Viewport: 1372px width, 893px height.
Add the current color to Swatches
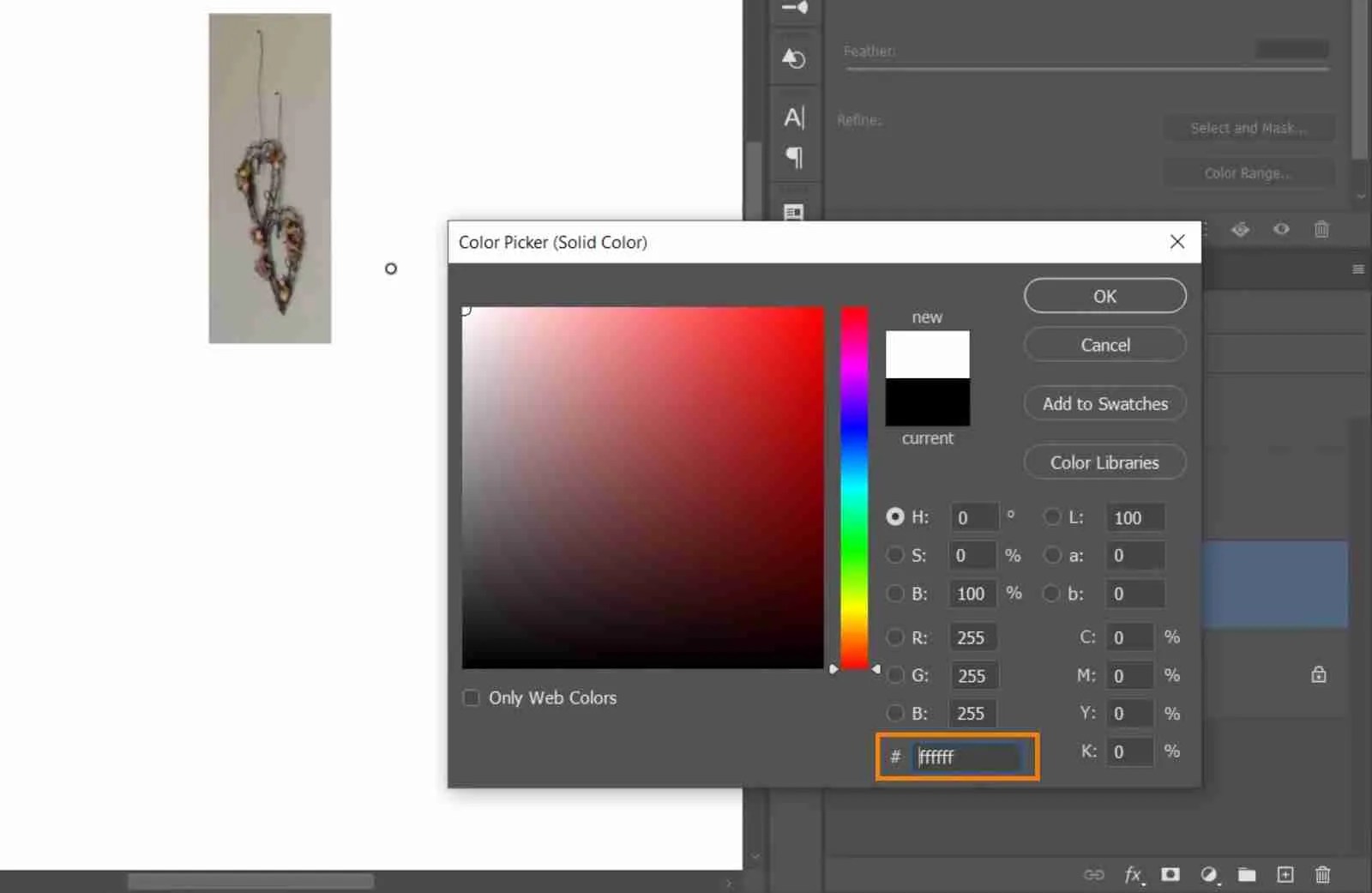[x=1104, y=403]
